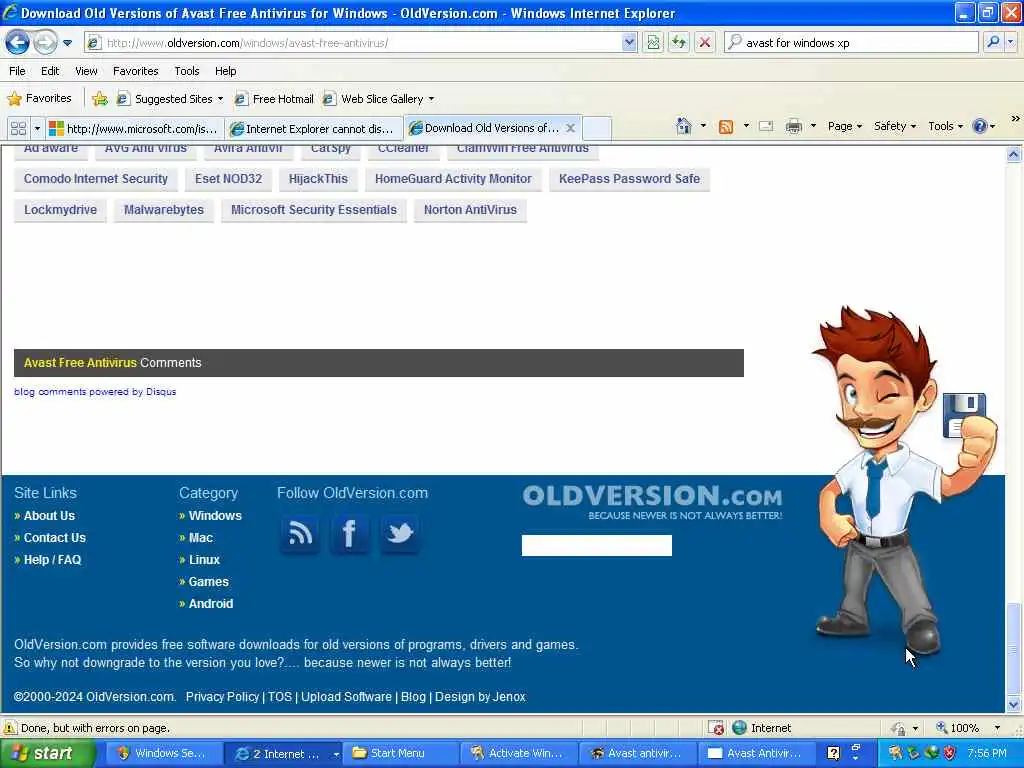Image resolution: width=1024 pixels, height=768 pixels.
Task: Open the Android category link
Action: tap(210, 604)
